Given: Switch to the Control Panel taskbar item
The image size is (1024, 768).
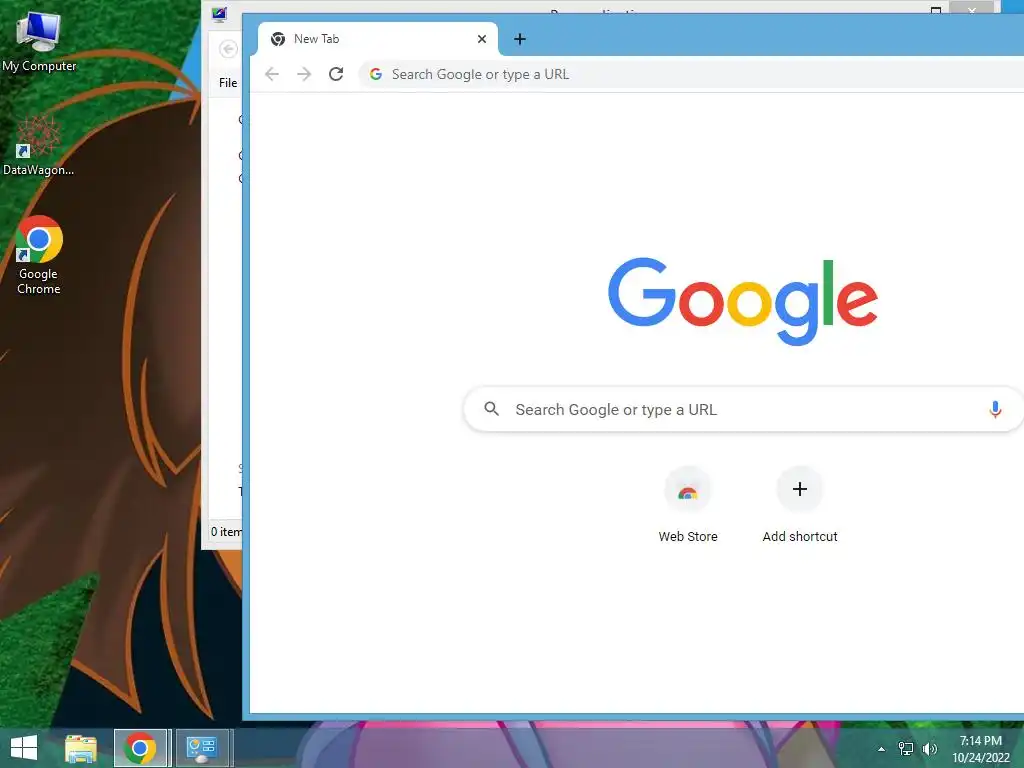Looking at the screenshot, I should (x=202, y=748).
